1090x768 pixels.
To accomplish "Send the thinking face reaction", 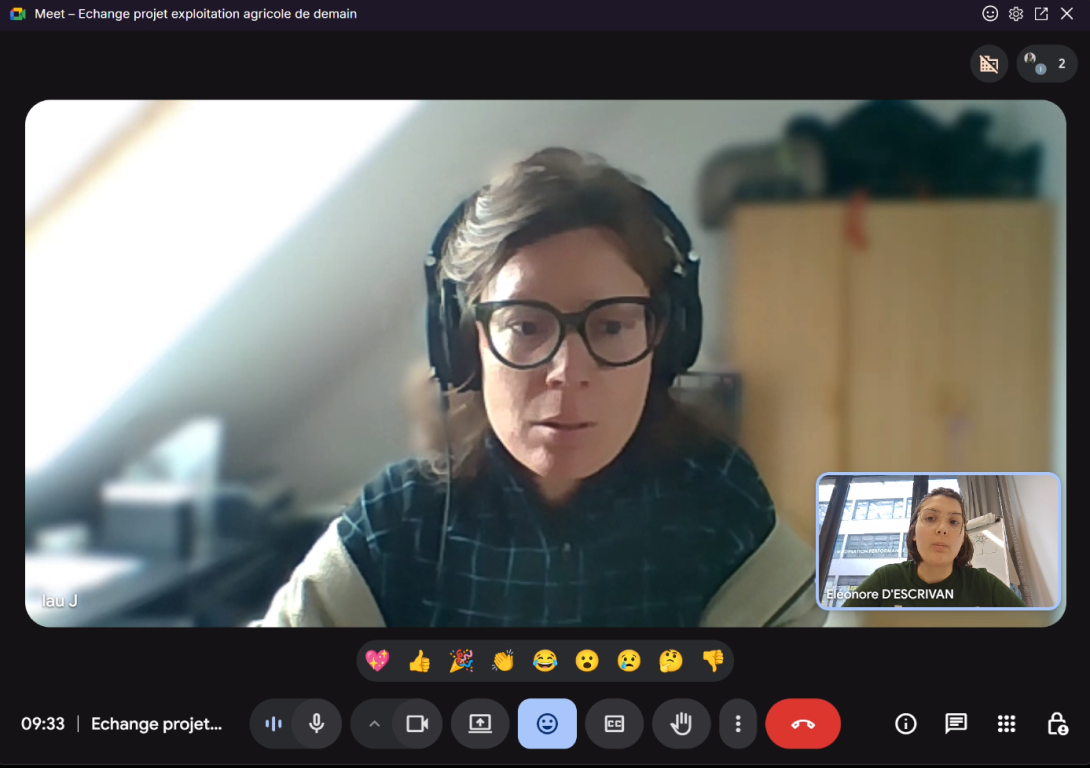I will tap(670, 660).
